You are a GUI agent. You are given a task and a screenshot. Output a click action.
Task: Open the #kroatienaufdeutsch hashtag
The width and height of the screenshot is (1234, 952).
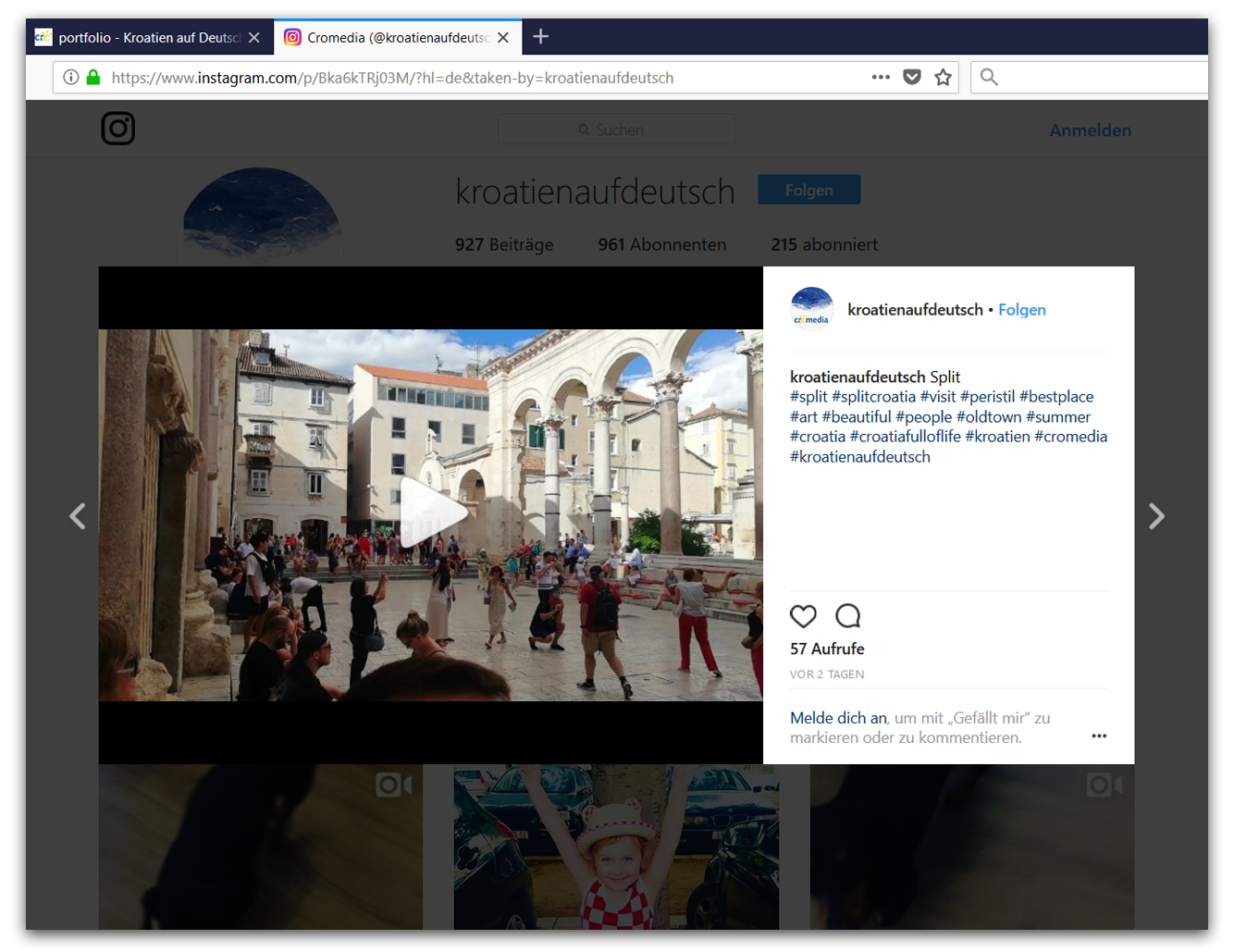860,457
